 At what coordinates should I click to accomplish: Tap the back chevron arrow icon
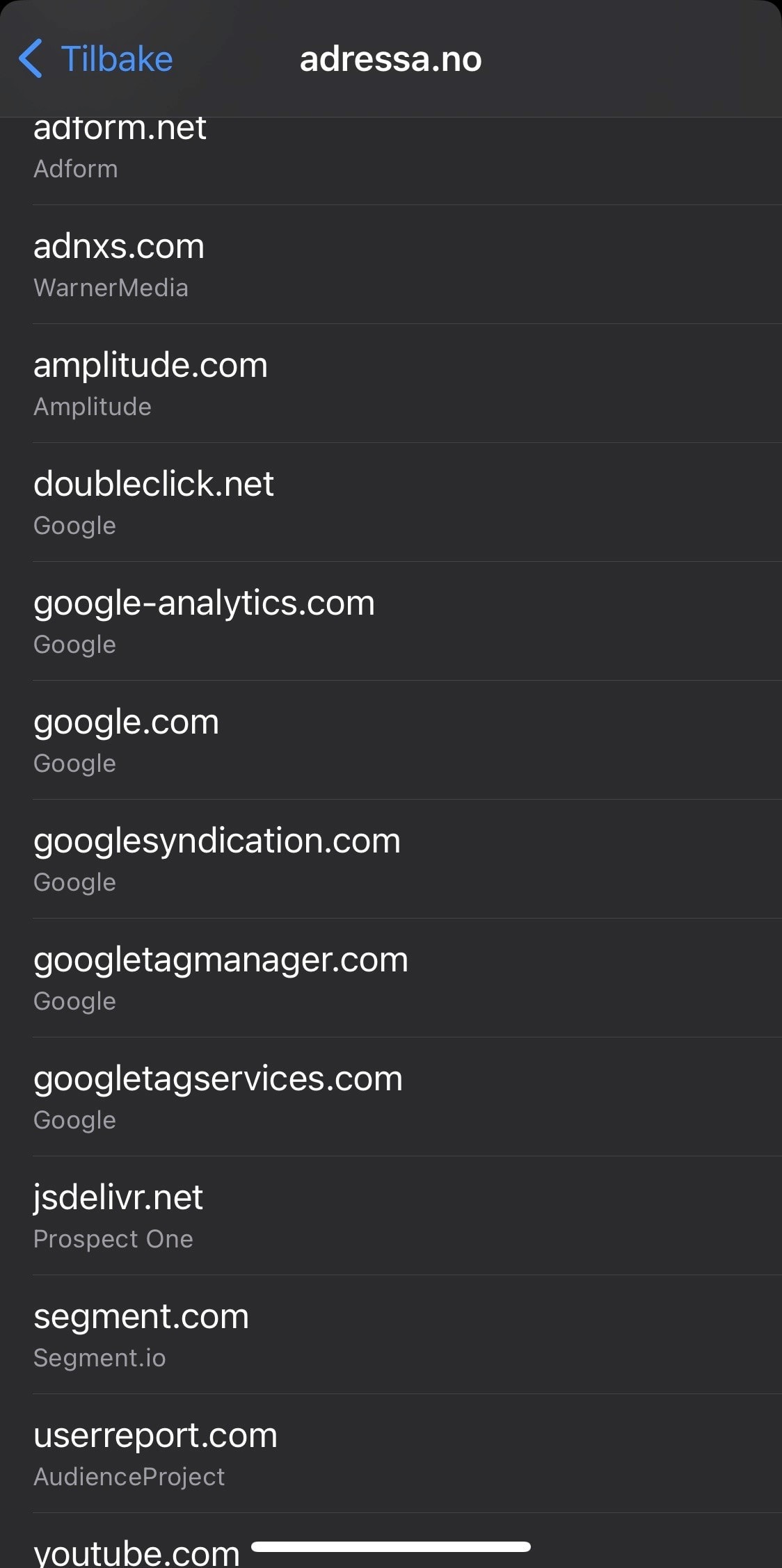click(x=31, y=58)
